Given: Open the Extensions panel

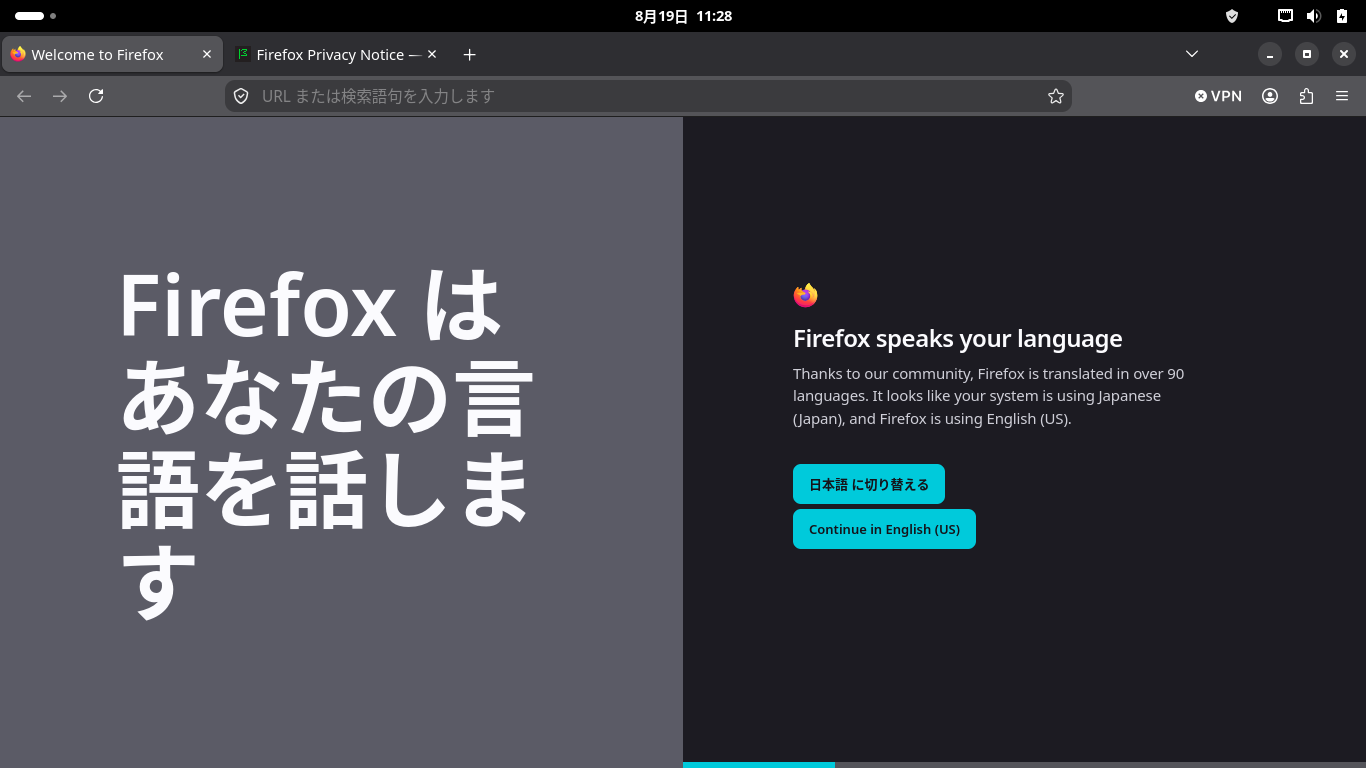Looking at the screenshot, I should click(1306, 96).
